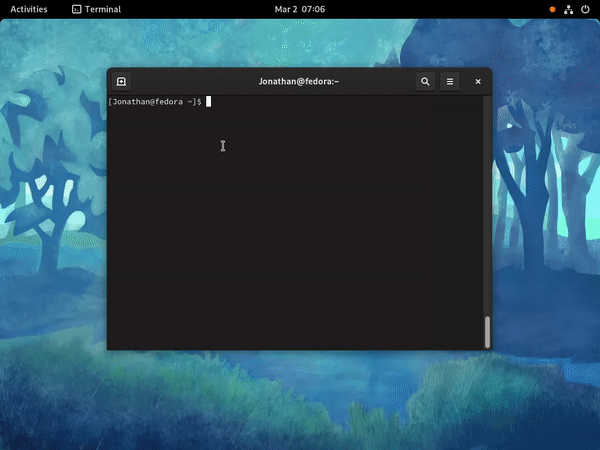Click the [Jonathan@fedora ~]$ prompt text

click(155, 102)
